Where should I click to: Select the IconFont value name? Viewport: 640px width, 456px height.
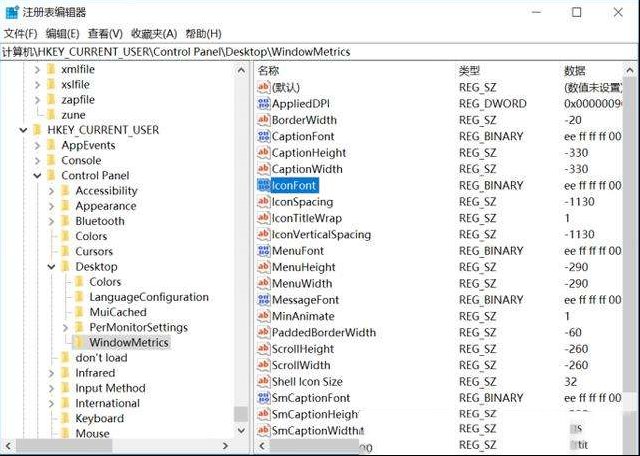coord(294,185)
